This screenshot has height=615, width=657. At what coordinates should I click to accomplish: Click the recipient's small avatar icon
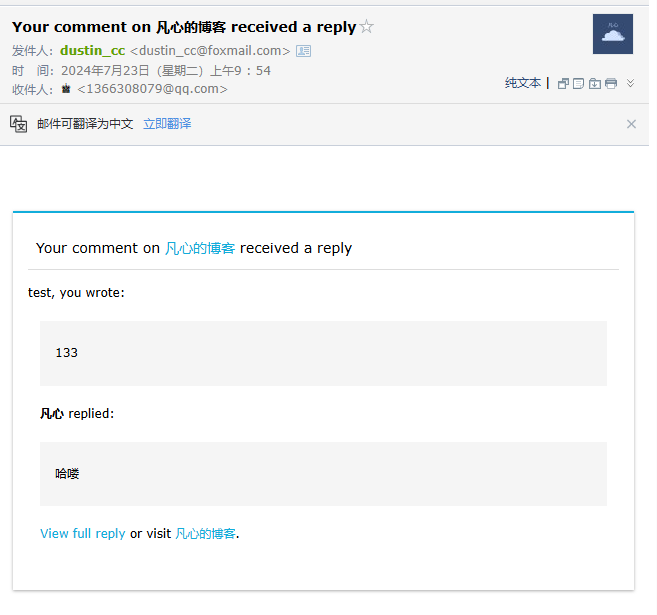[x=66, y=89]
